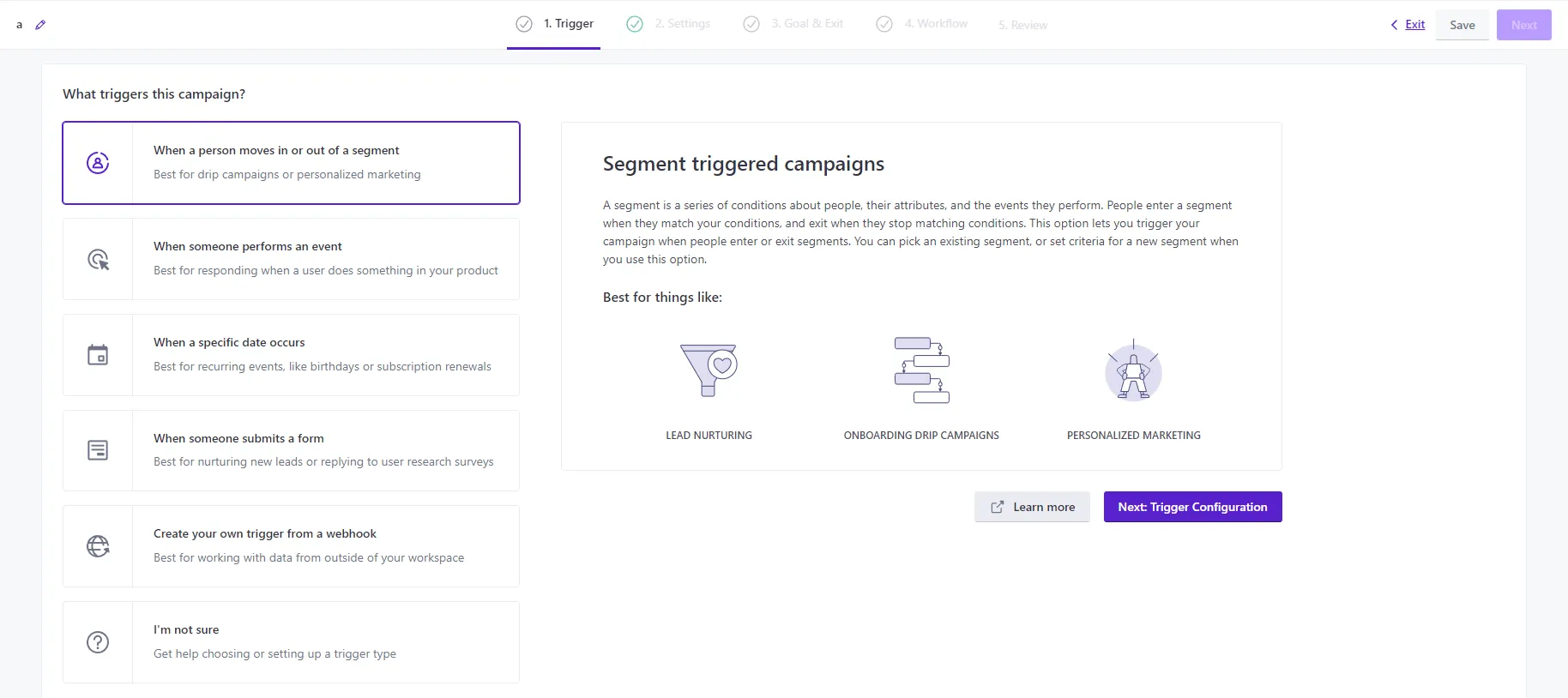Click the calendar icon on the date trigger
The width and height of the screenshot is (1568, 698).
tap(97, 354)
